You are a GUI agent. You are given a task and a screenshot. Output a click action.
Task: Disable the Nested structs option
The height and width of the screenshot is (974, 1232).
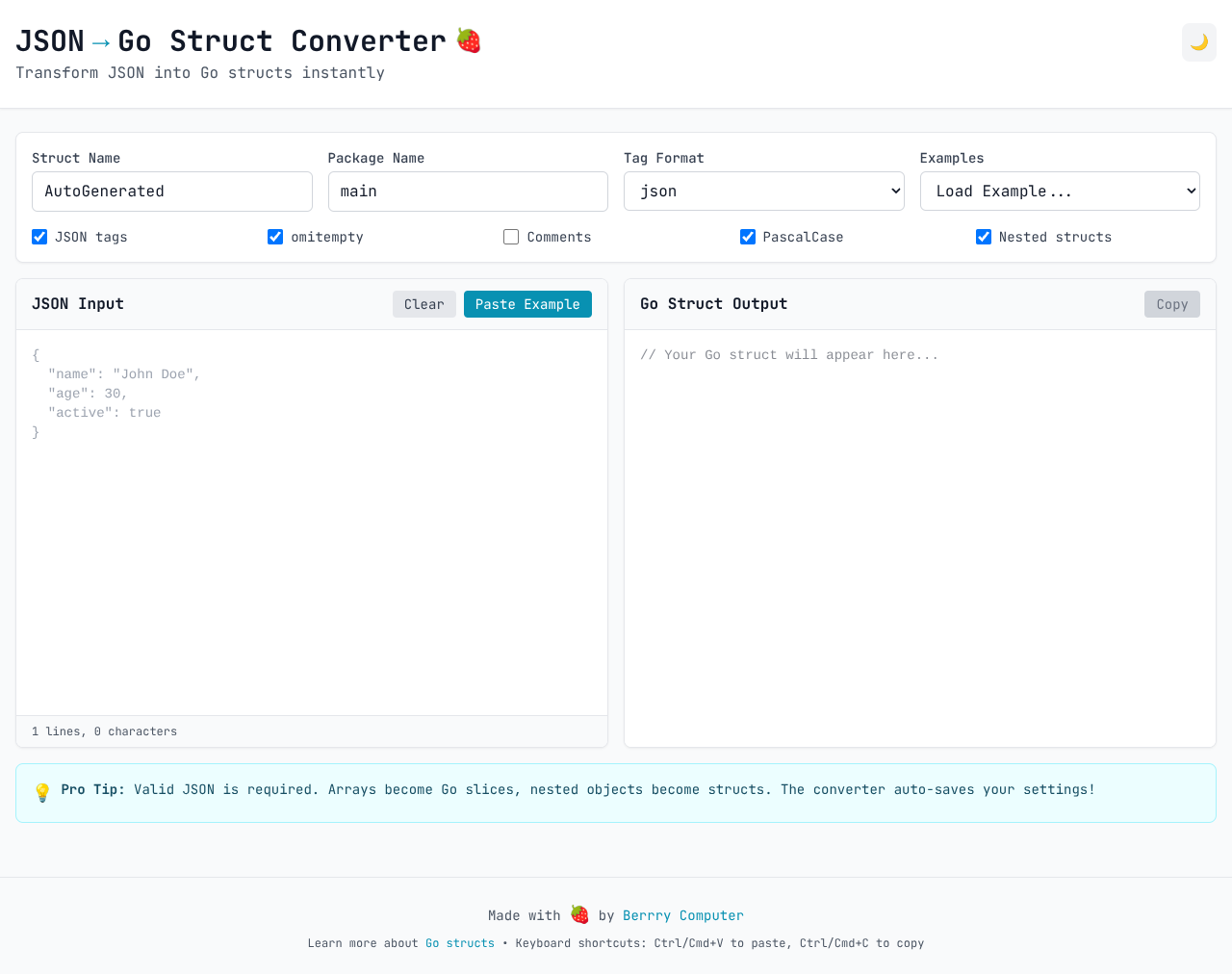click(984, 237)
